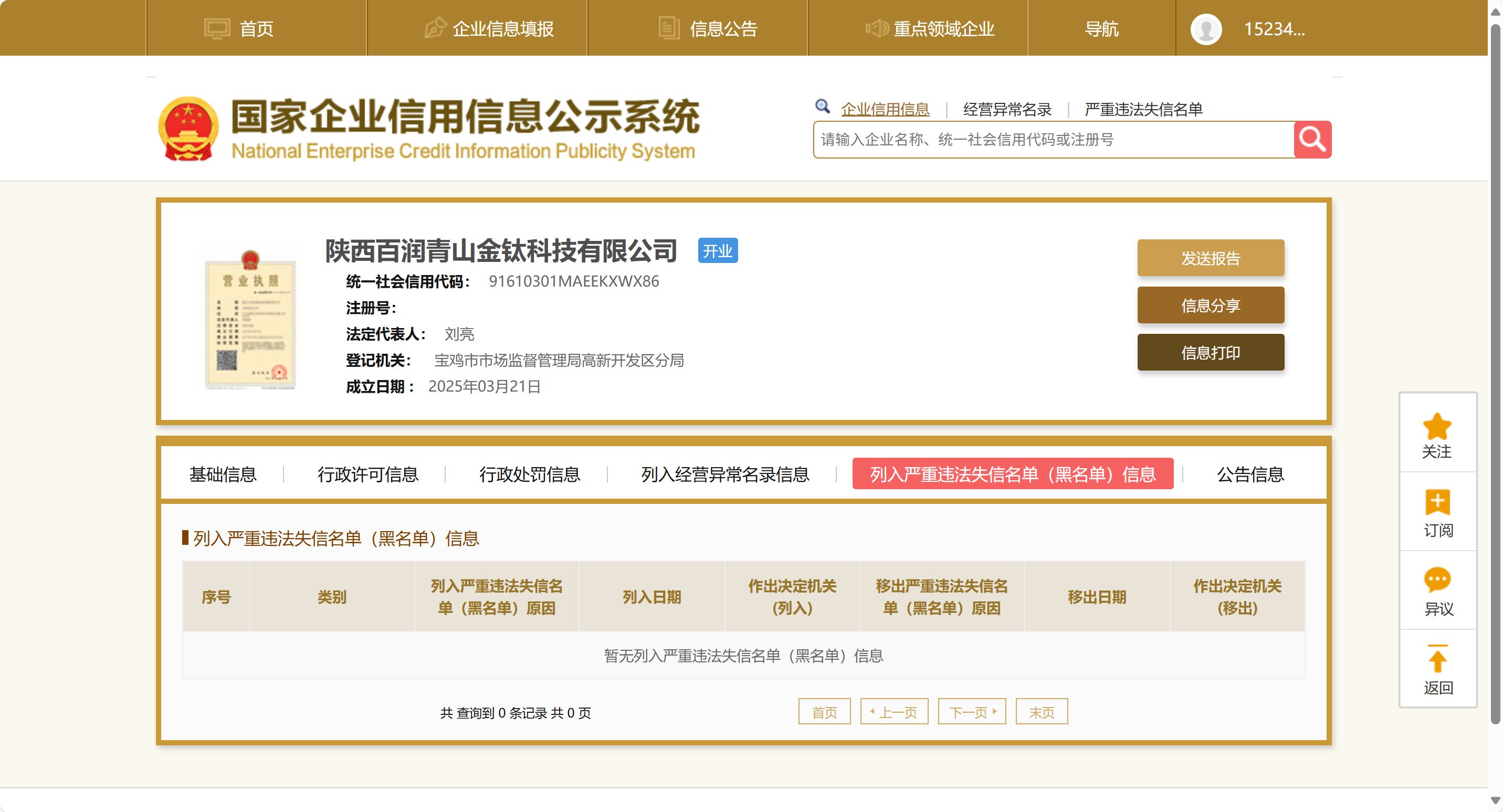
Task: Switch to 列入经营异常名录信息 tab
Action: (724, 474)
